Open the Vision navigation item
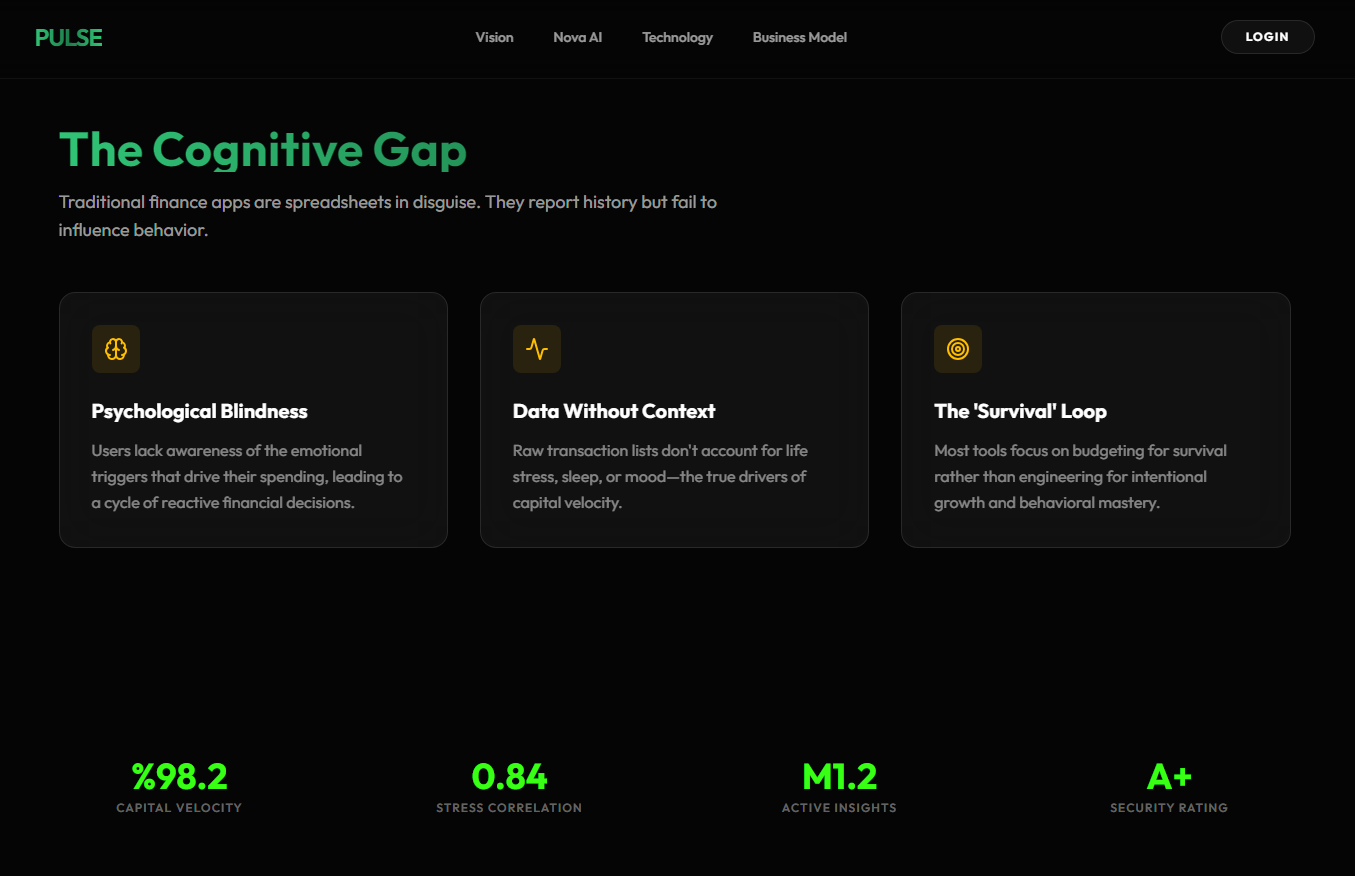Screen dimensions: 1355x876 (494, 37)
